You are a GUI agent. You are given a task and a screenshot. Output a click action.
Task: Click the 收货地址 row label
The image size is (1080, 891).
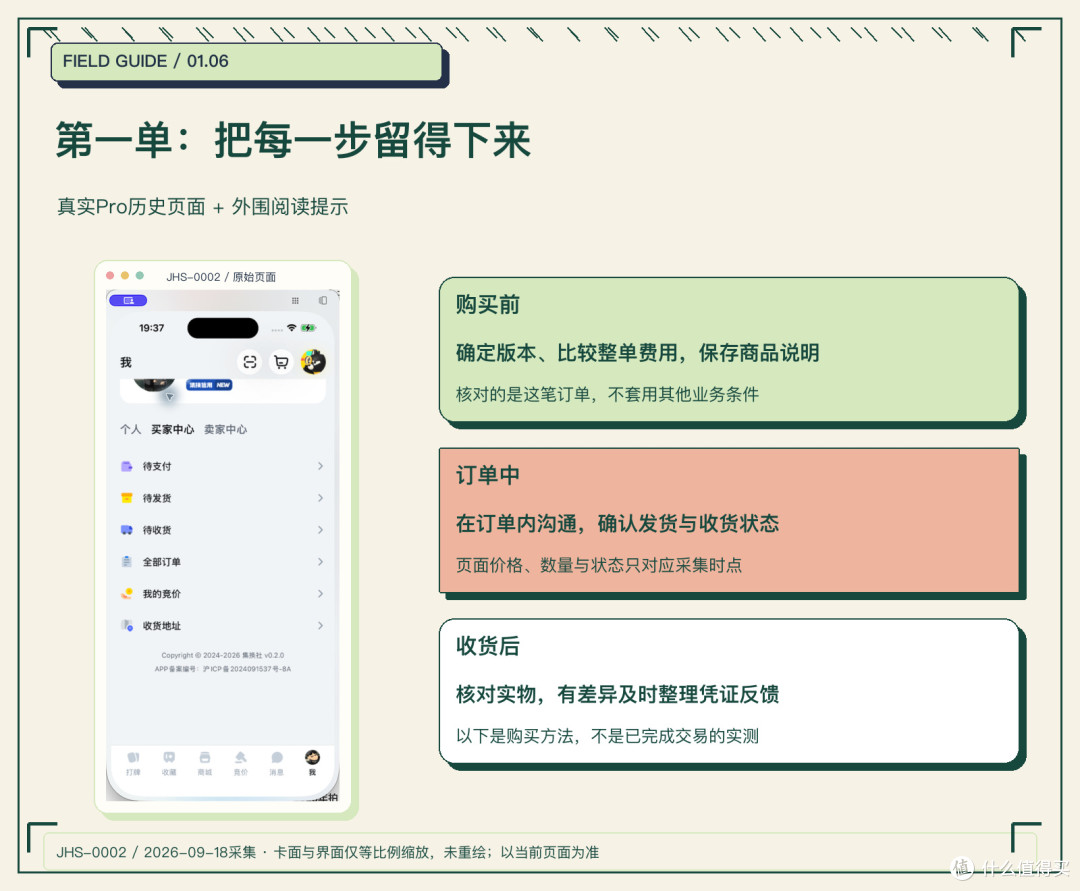(162, 625)
